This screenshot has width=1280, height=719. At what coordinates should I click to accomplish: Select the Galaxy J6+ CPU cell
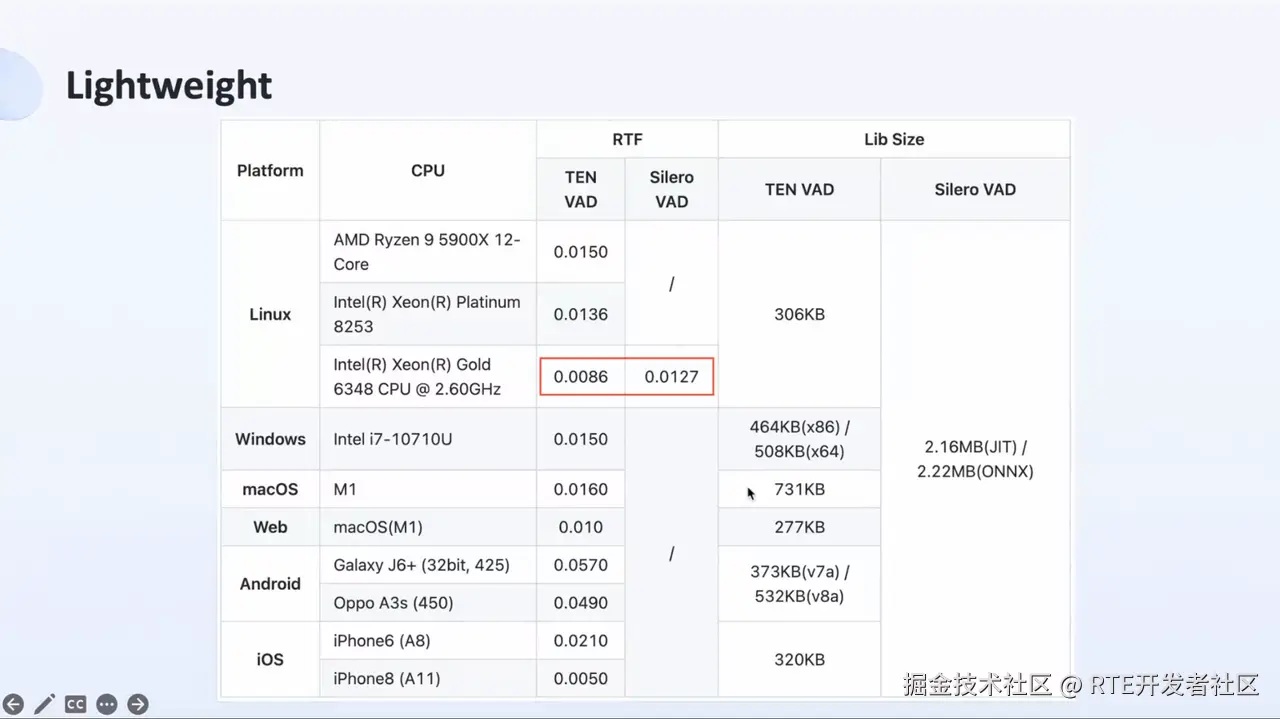421,565
